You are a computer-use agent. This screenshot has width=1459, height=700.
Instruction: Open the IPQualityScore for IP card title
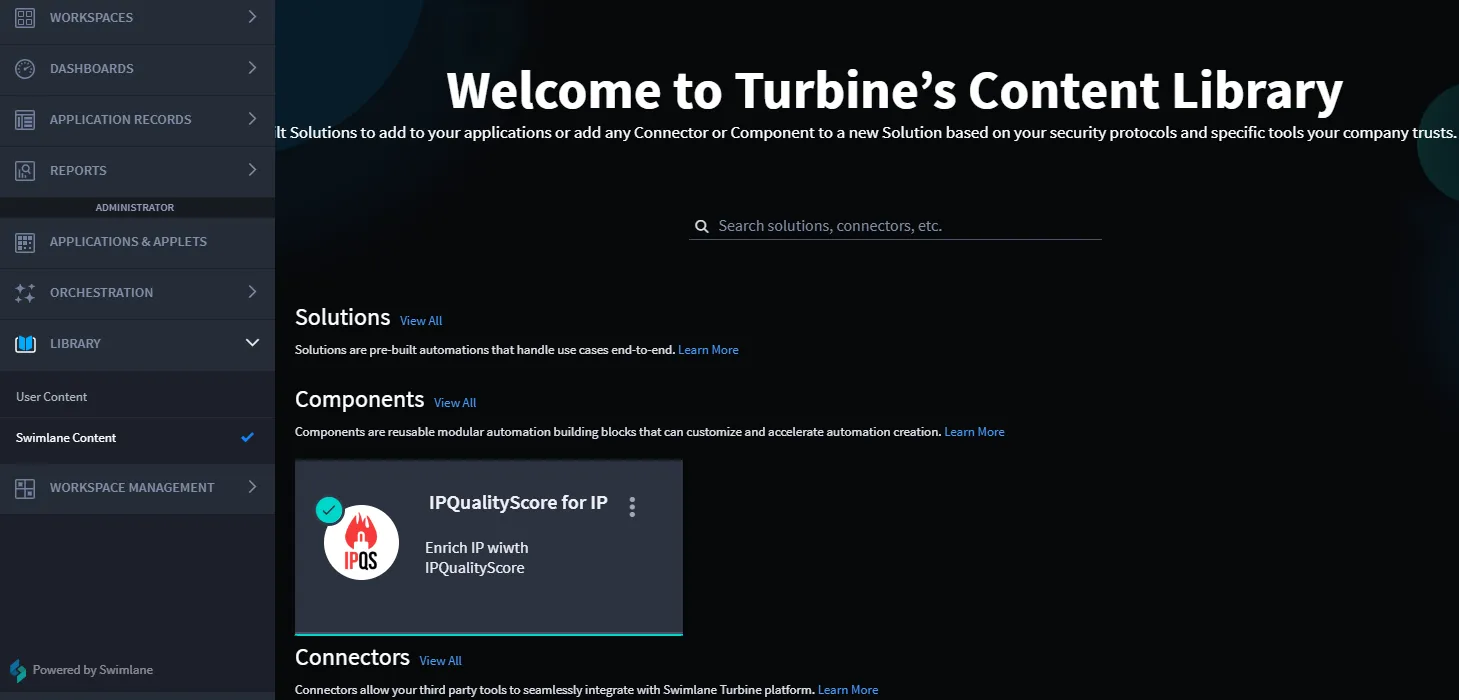(518, 503)
